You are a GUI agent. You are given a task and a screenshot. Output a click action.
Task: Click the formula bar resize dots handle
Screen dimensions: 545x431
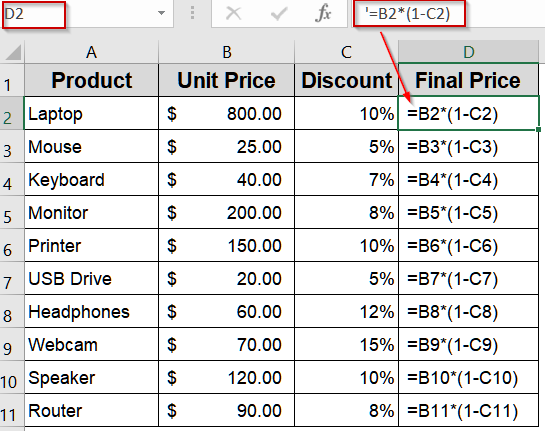192,13
